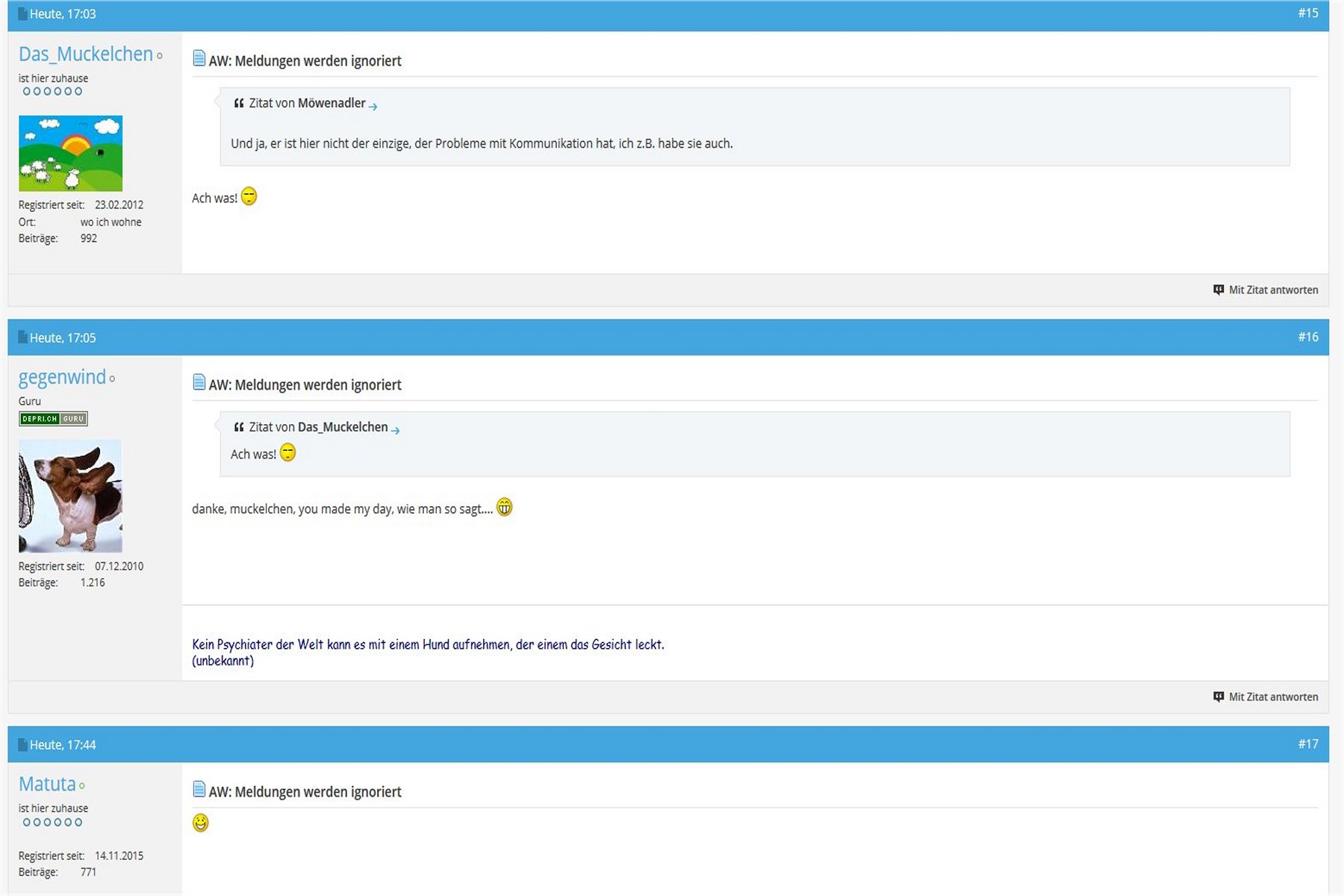
Task: Click the online status dot next to Matuta
Action: click(82, 786)
